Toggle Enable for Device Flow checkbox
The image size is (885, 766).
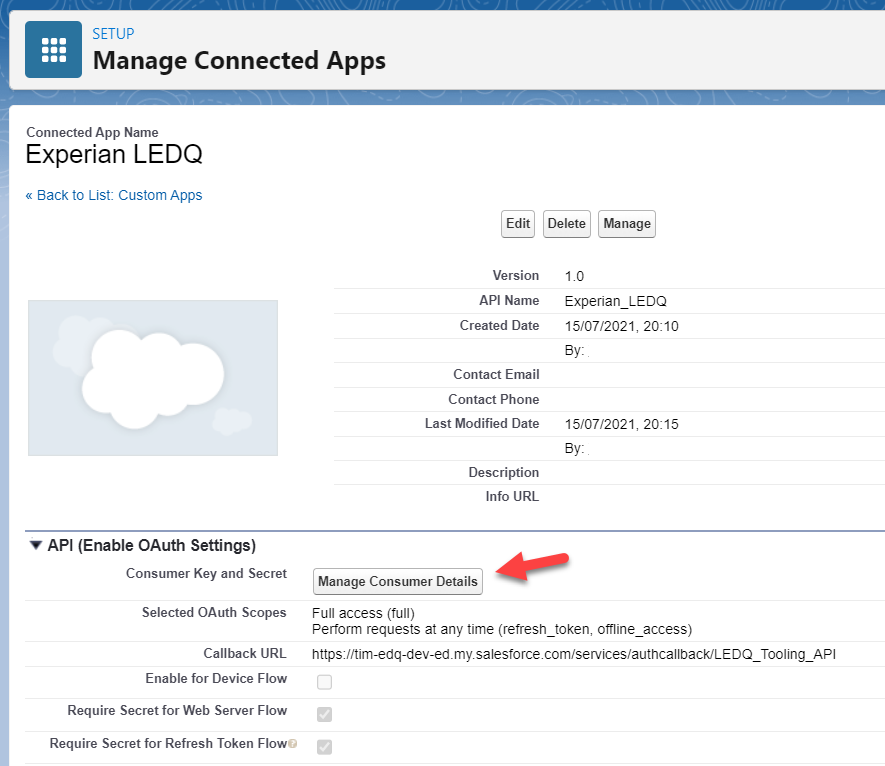pyautogui.click(x=325, y=682)
